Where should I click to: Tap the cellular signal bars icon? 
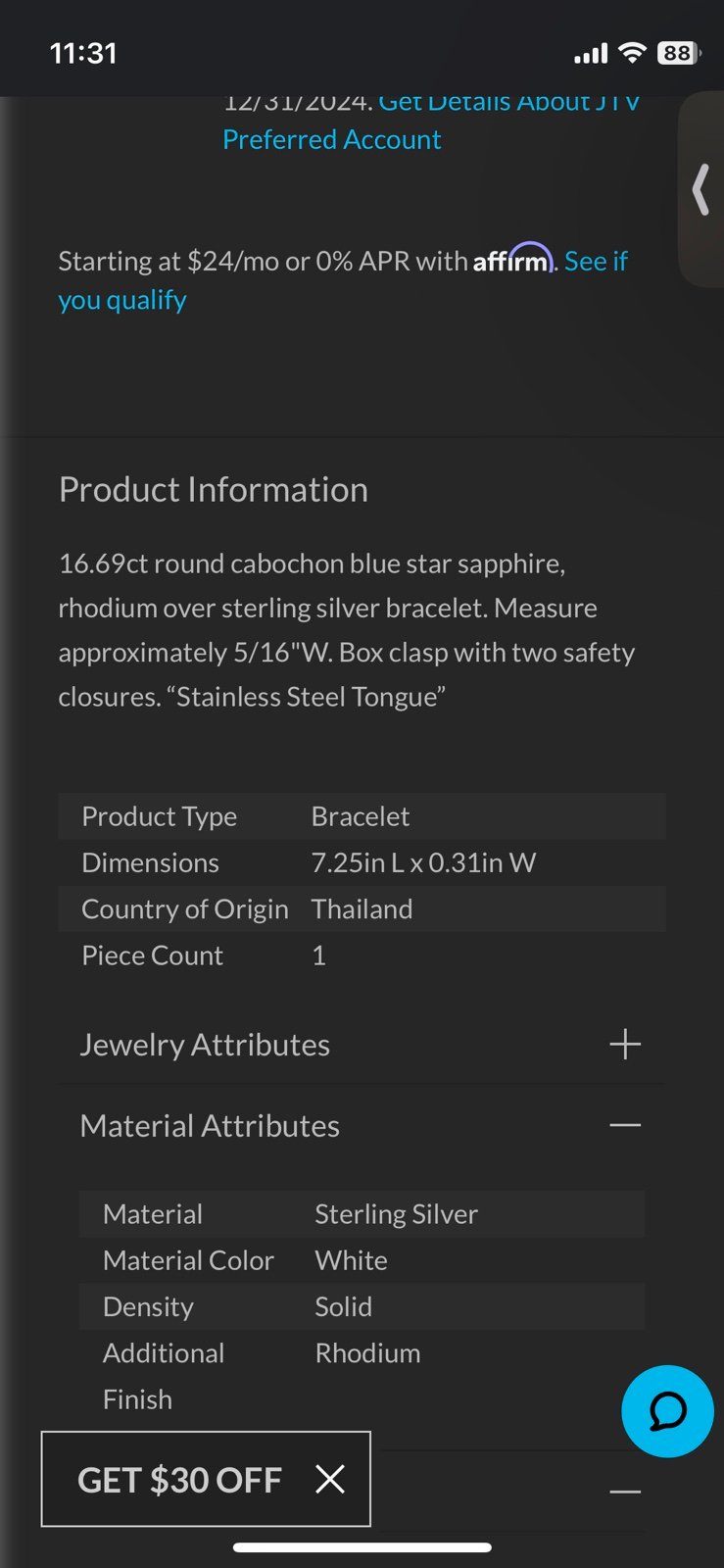tap(591, 54)
